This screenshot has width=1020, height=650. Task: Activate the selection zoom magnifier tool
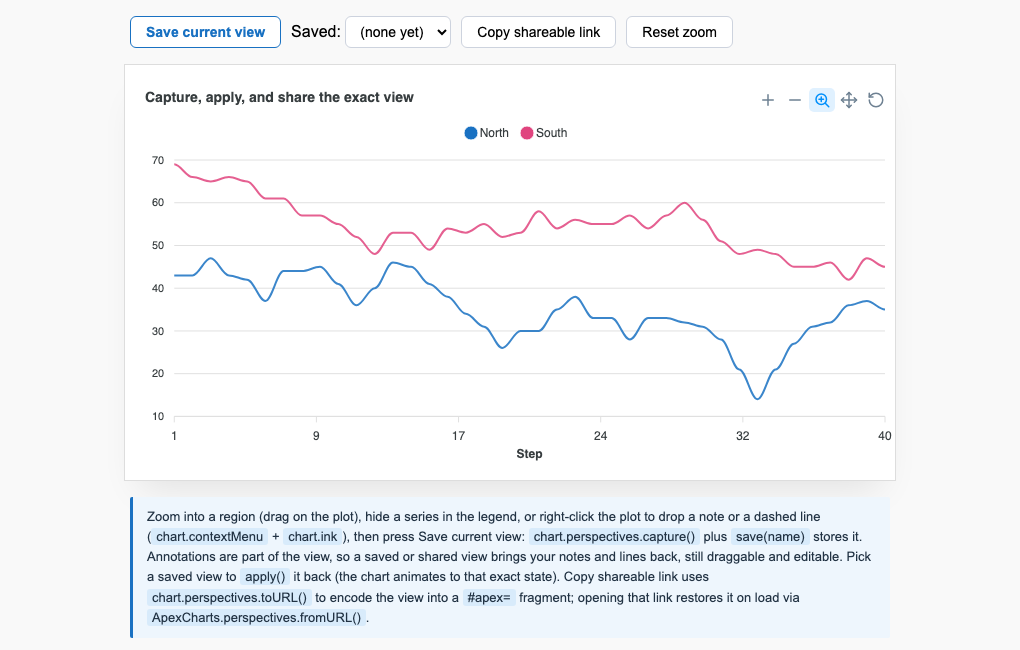point(822,100)
